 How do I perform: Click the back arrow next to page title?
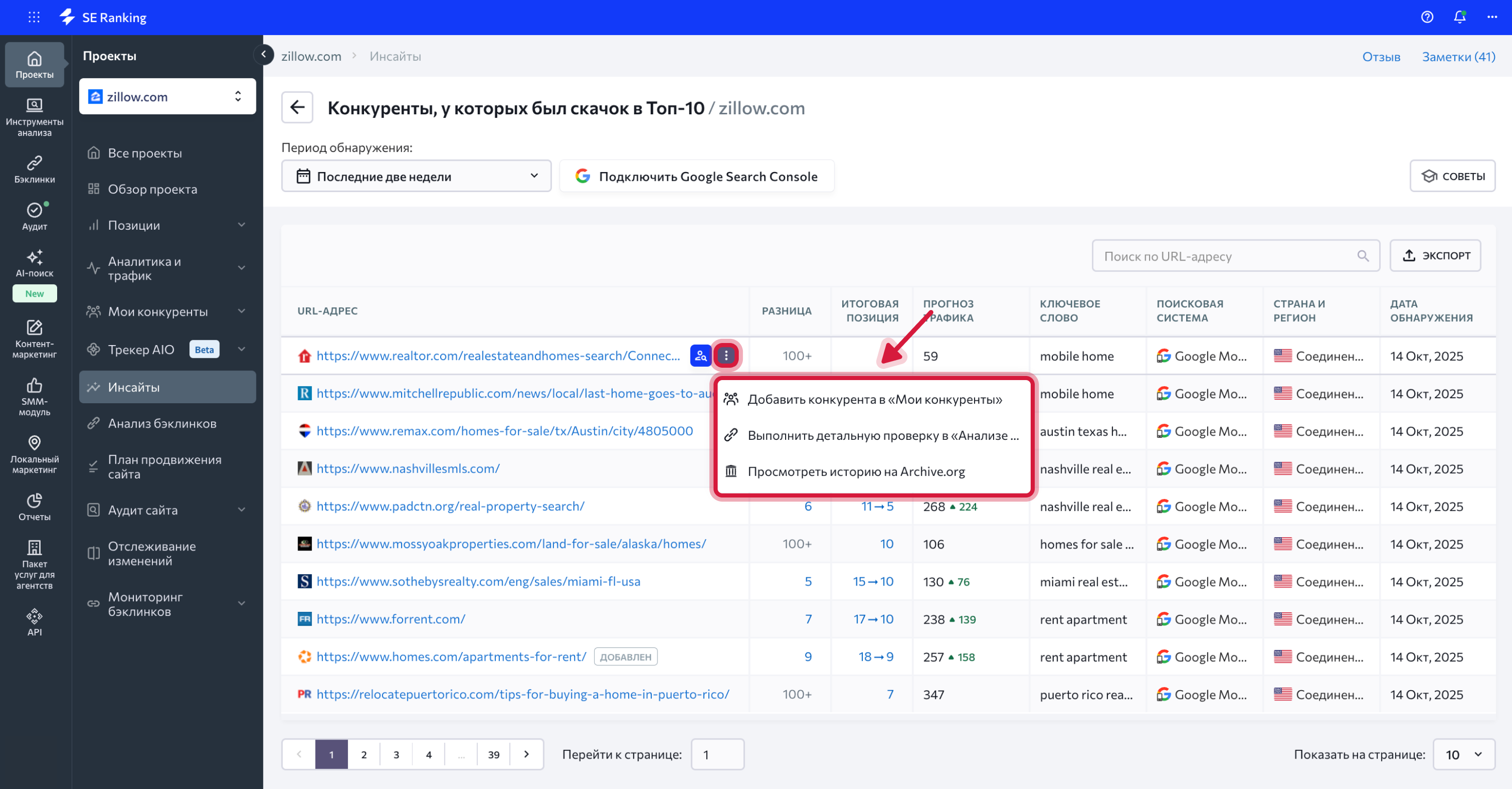[x=297, y=108]
